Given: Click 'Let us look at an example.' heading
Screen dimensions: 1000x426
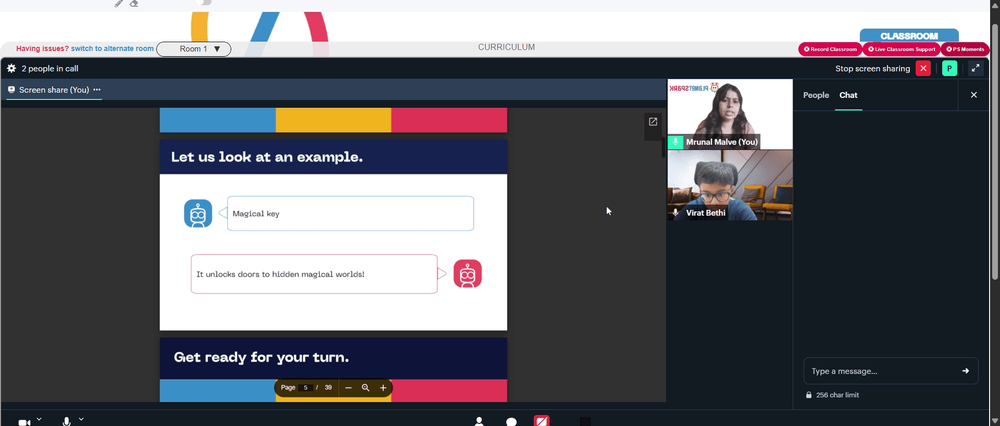Looking at the screenshot, I should point(267,158).
